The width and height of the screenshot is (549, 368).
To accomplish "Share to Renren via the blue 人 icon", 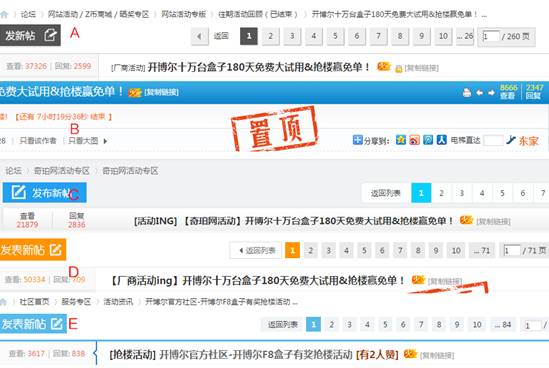I will tap(442, 140).
